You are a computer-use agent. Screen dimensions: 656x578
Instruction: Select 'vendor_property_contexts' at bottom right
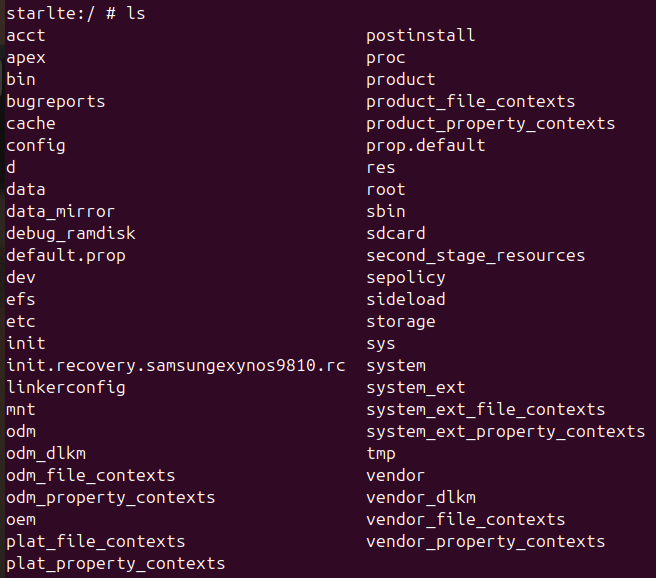pyautogui.click(x=485, y=542)
